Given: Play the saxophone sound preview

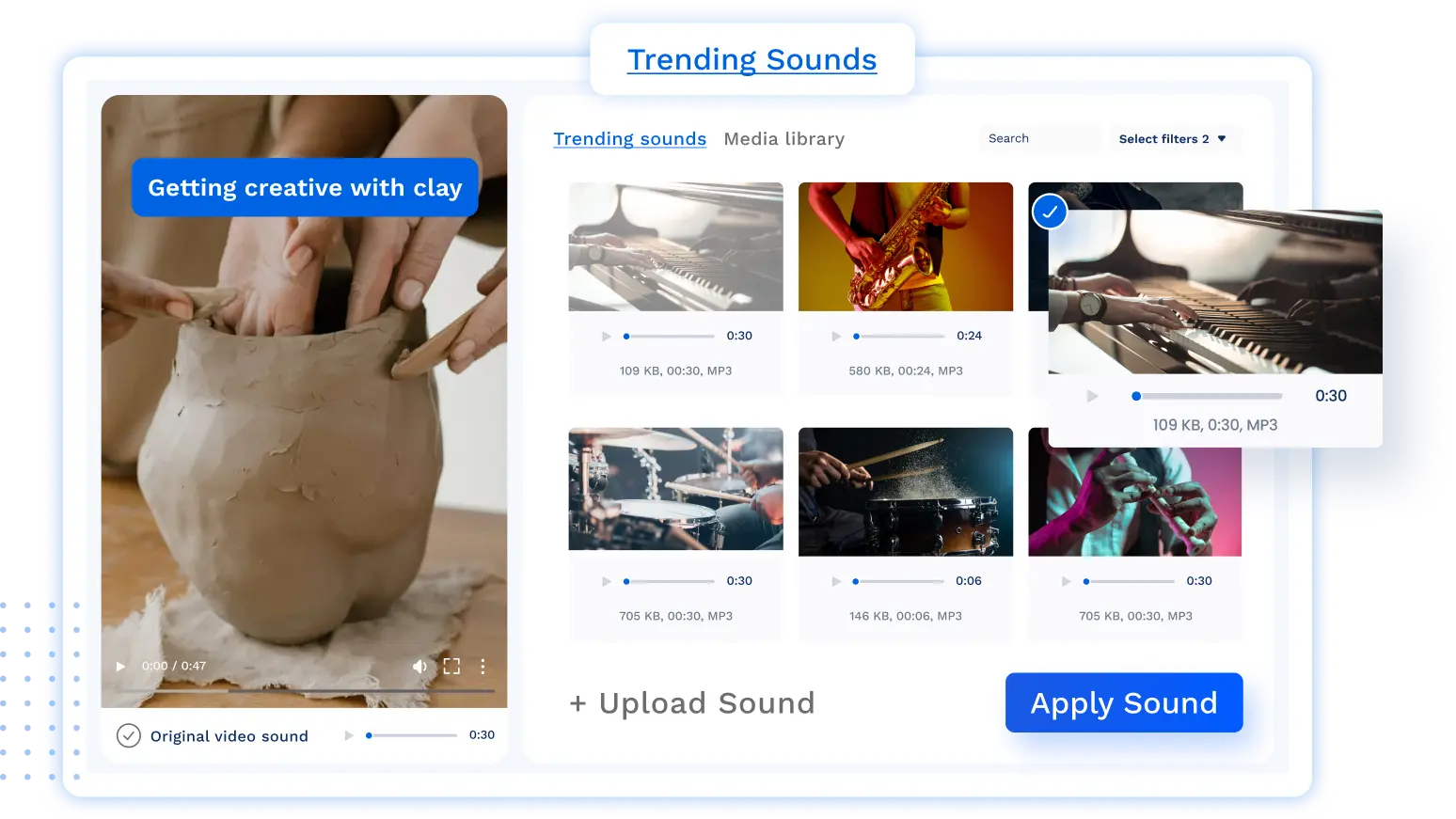Looking at the screenshot, I should (x=836, y=335).
